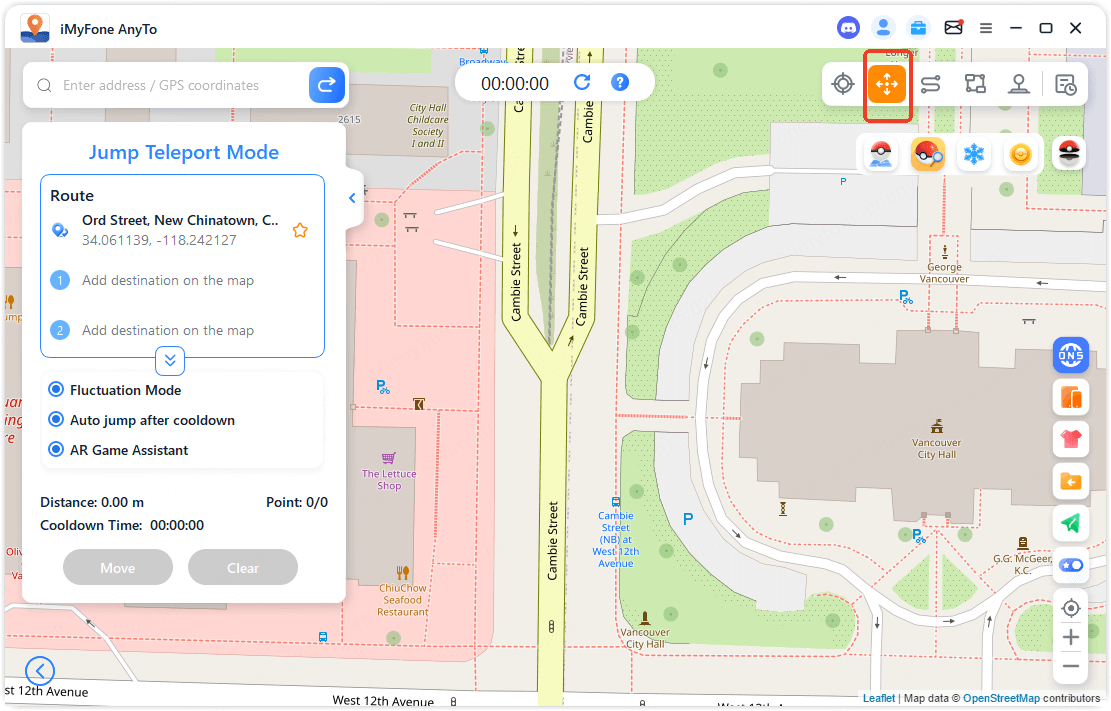Toggle AR Game Assistant option
This screenshot has width=1111, height=711.
(57, 450)
